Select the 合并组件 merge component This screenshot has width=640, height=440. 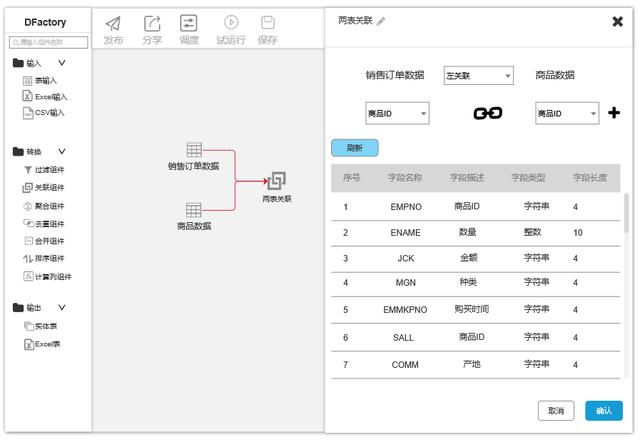click(x=44, y=241)
